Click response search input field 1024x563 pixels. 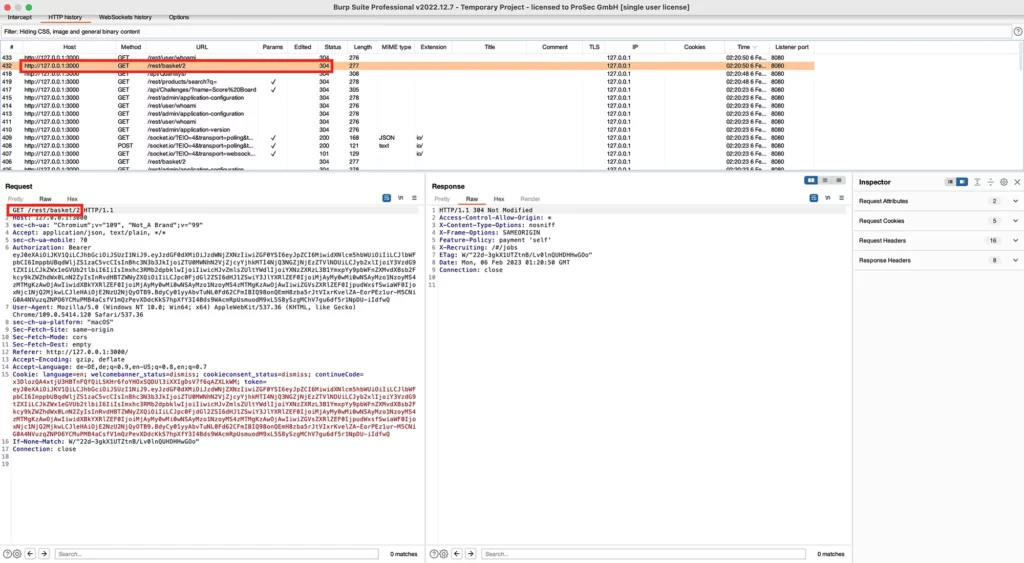643,554
